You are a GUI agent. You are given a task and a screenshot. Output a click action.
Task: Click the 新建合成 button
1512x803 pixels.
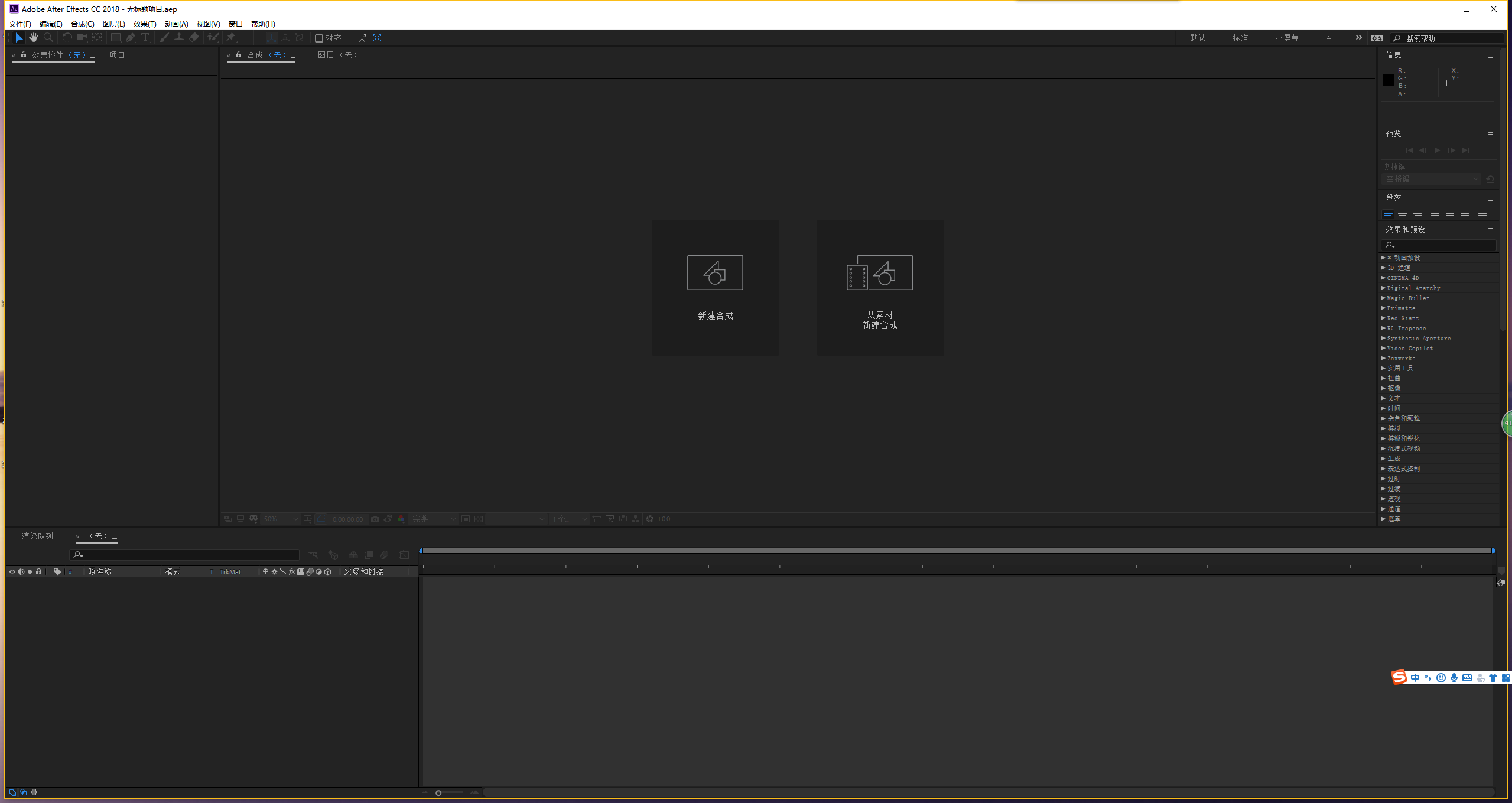coord(715,288)
